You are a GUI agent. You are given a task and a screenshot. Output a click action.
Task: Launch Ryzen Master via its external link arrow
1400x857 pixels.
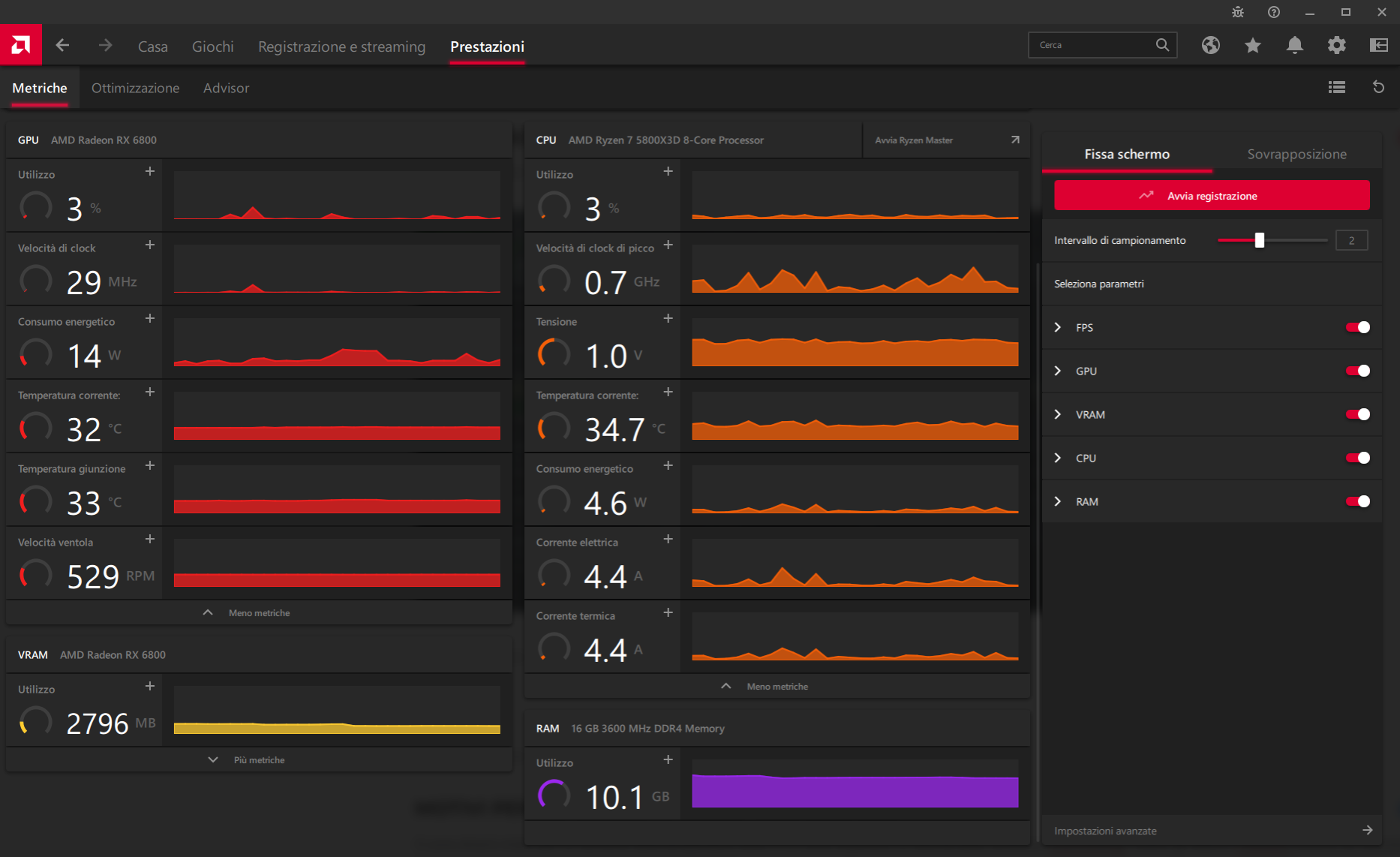pyautogui.click(x=1014, y=140)
